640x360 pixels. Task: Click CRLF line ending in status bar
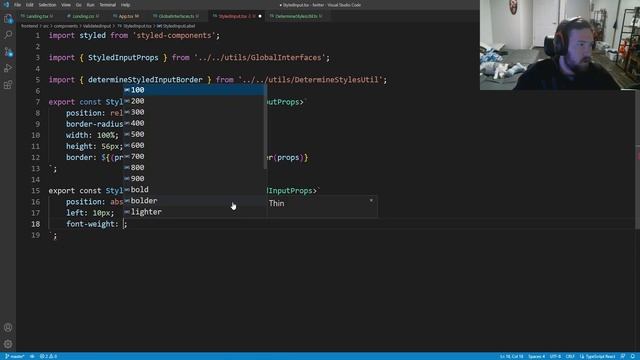click(570, 356)
